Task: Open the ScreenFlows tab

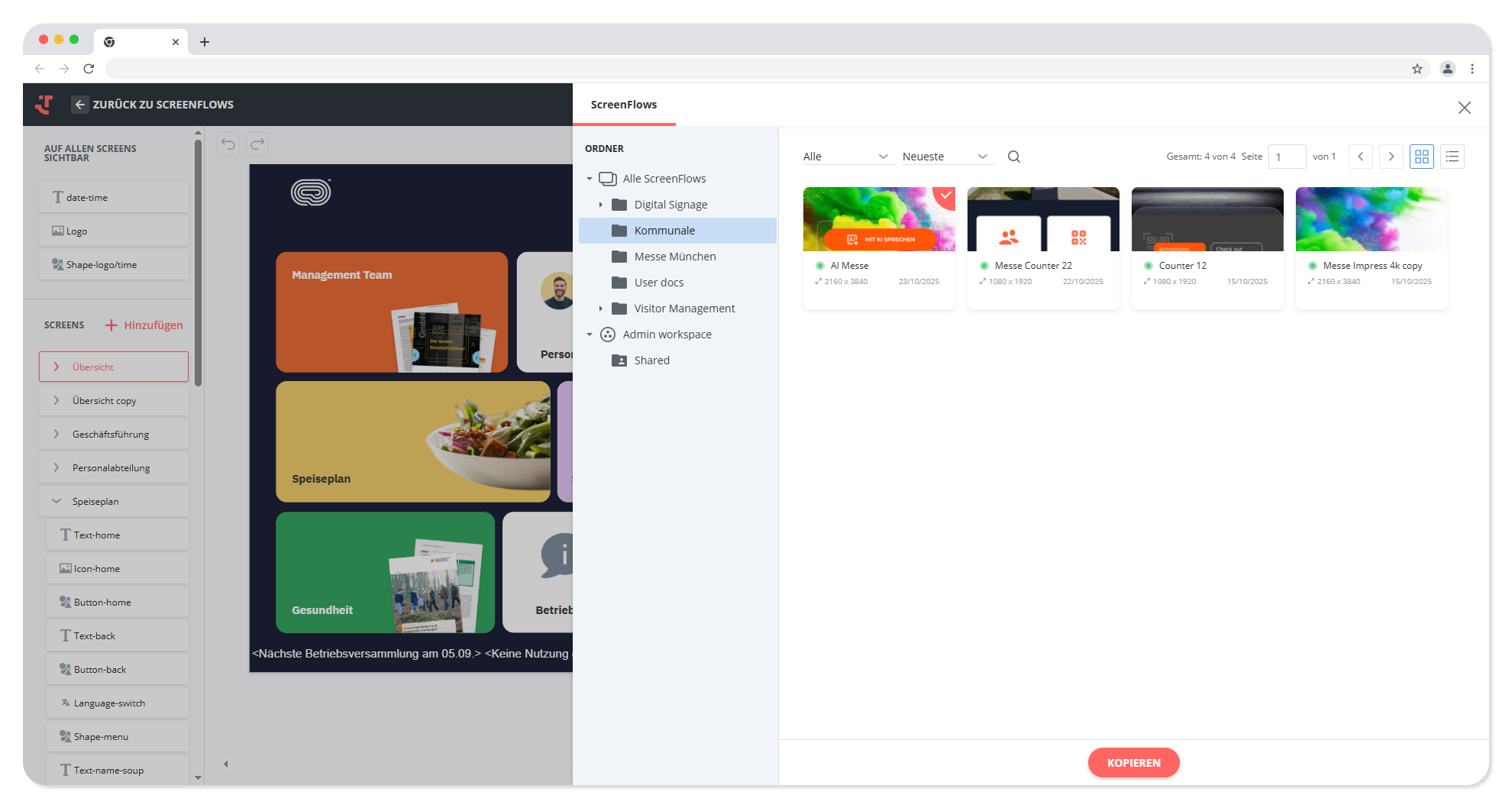Action: click(623, 105)
